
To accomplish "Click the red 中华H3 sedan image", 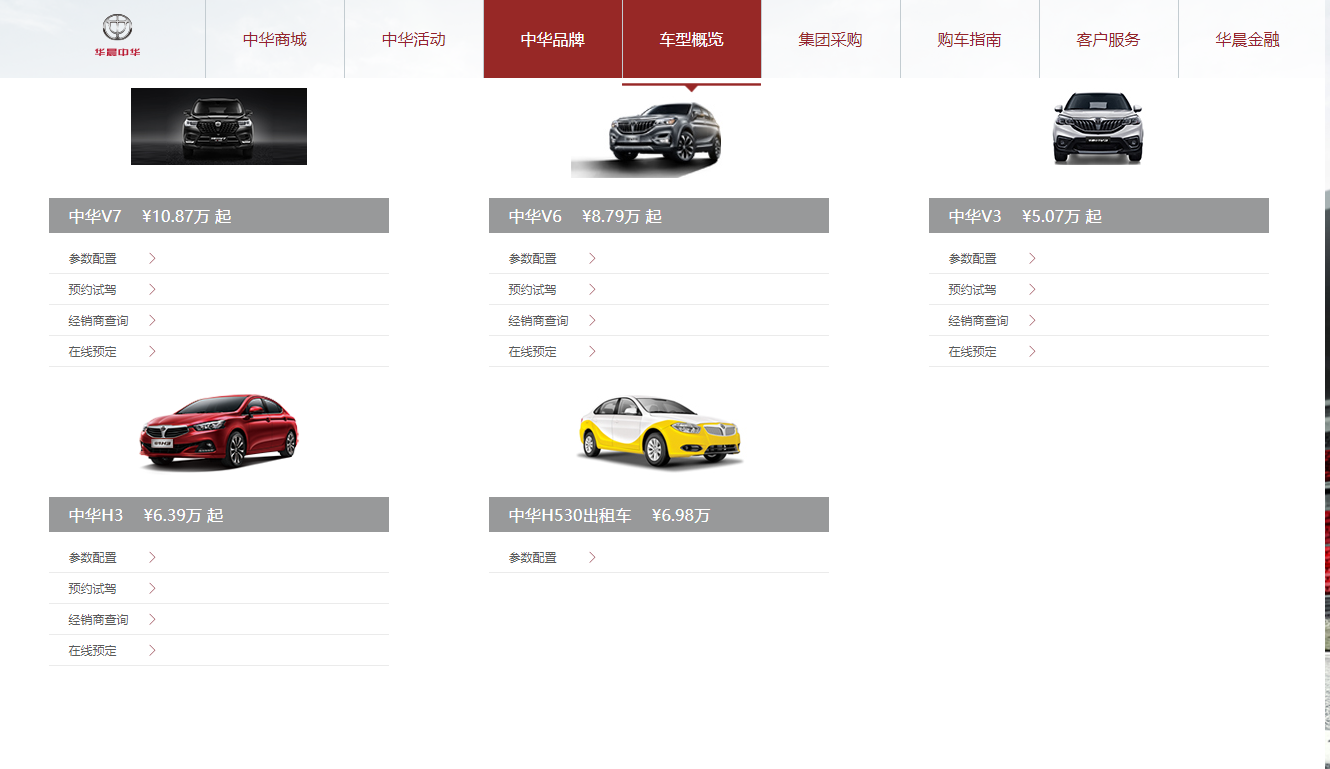I will coord(219,431).
